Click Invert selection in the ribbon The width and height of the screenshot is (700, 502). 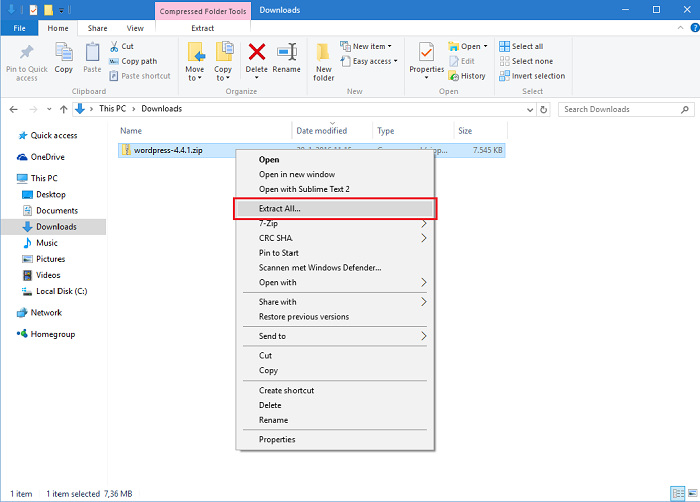[x=532, y=76]
